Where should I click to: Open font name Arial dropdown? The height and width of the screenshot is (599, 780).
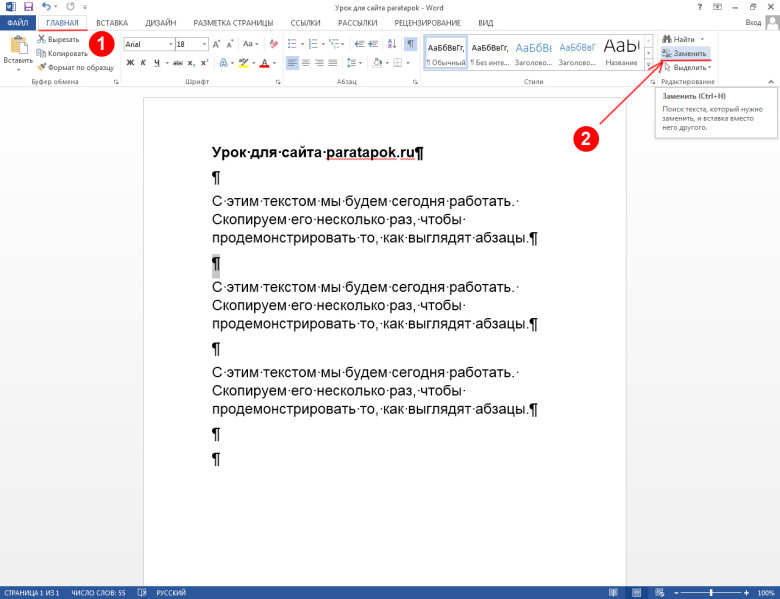coord(171,44)
